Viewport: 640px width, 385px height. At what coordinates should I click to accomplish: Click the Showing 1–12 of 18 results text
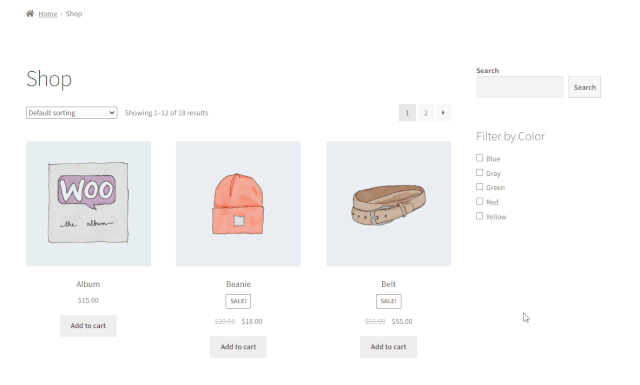(166, 113)
